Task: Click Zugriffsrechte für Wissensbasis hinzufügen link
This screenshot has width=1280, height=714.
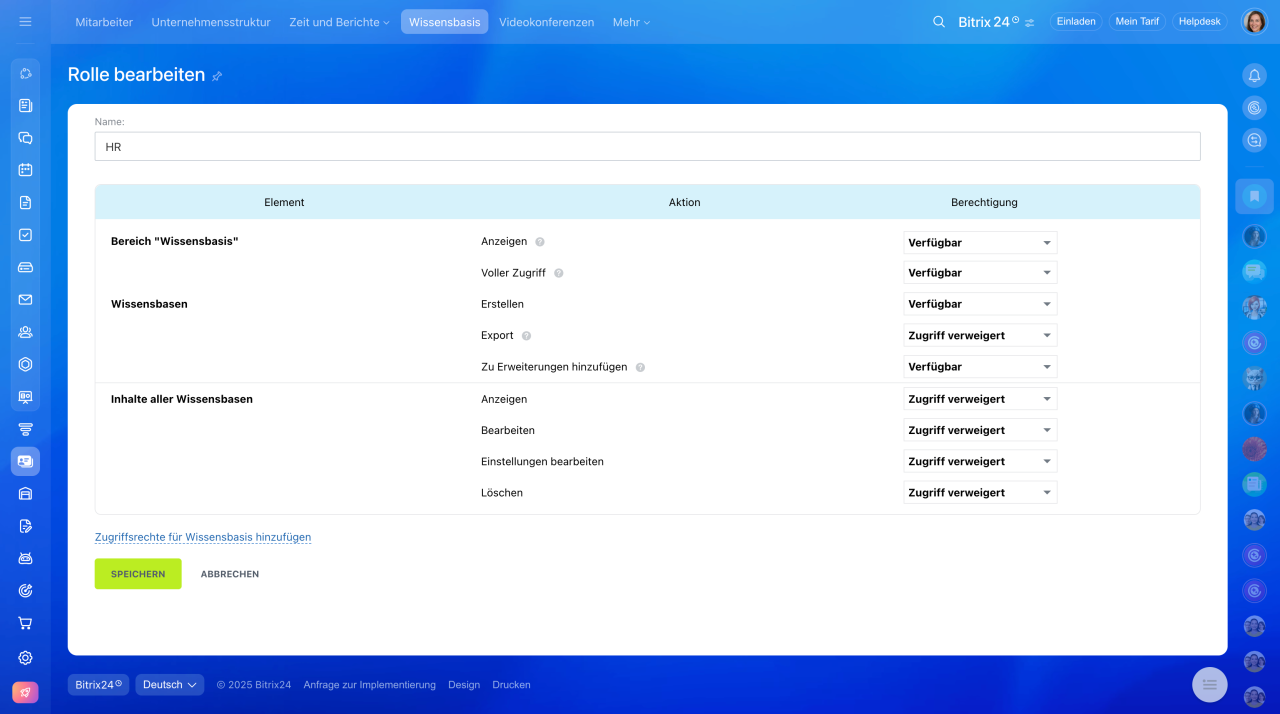Action: [203, 537]
